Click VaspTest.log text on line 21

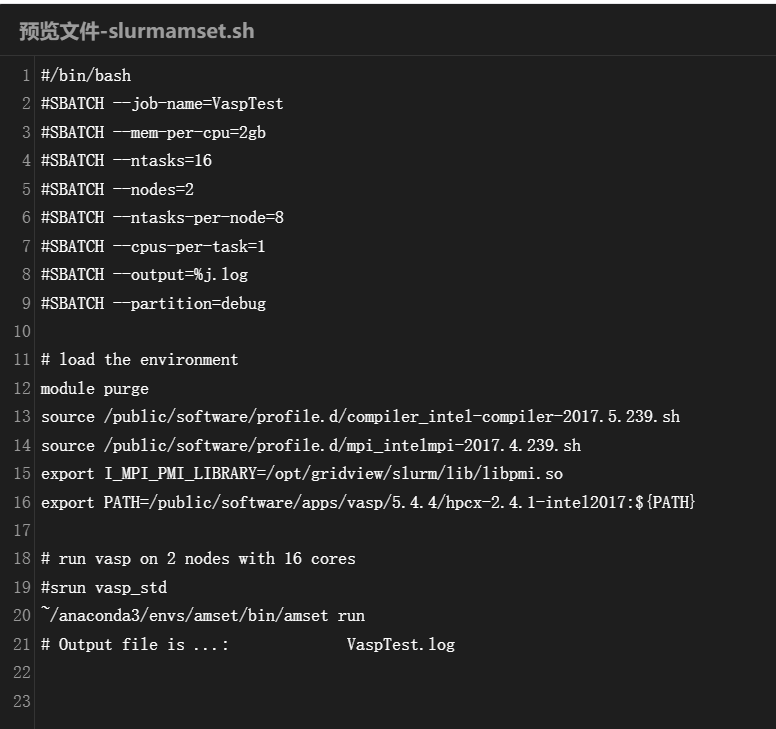[401, 644]
